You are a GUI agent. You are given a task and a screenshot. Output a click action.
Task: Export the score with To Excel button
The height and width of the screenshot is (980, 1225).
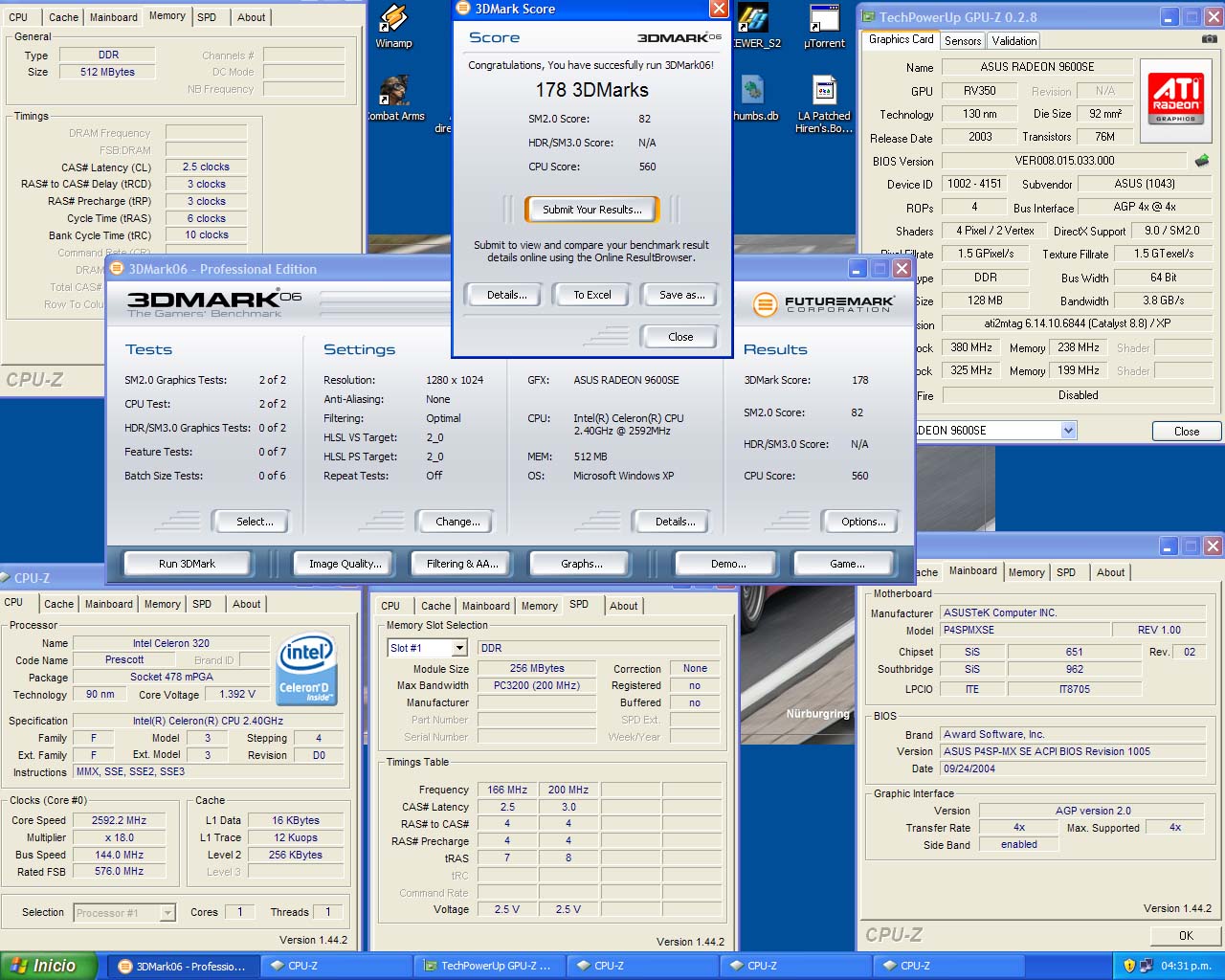tap(592, 295)
